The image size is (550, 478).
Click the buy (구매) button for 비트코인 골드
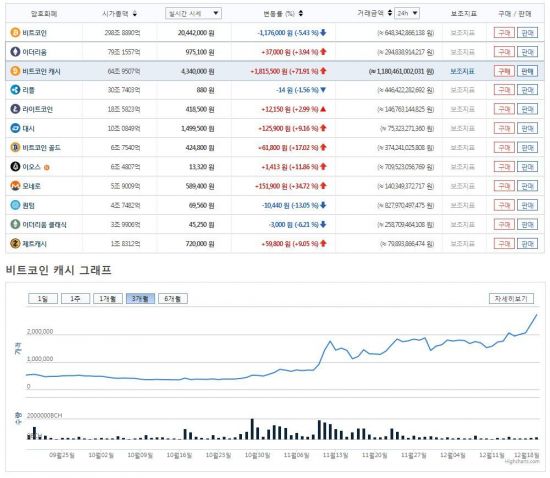pyautogui.click(x=504, y=148)
